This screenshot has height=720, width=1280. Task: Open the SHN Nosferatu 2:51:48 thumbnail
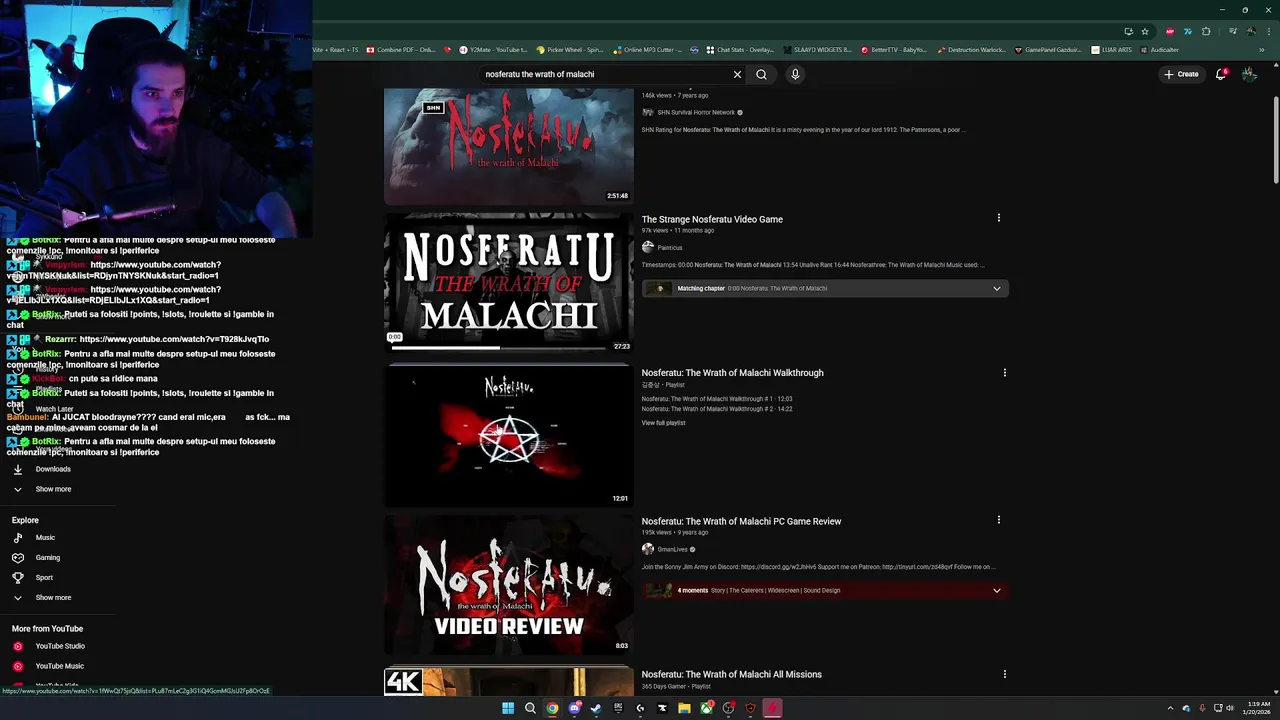click(x=508, y=146)
